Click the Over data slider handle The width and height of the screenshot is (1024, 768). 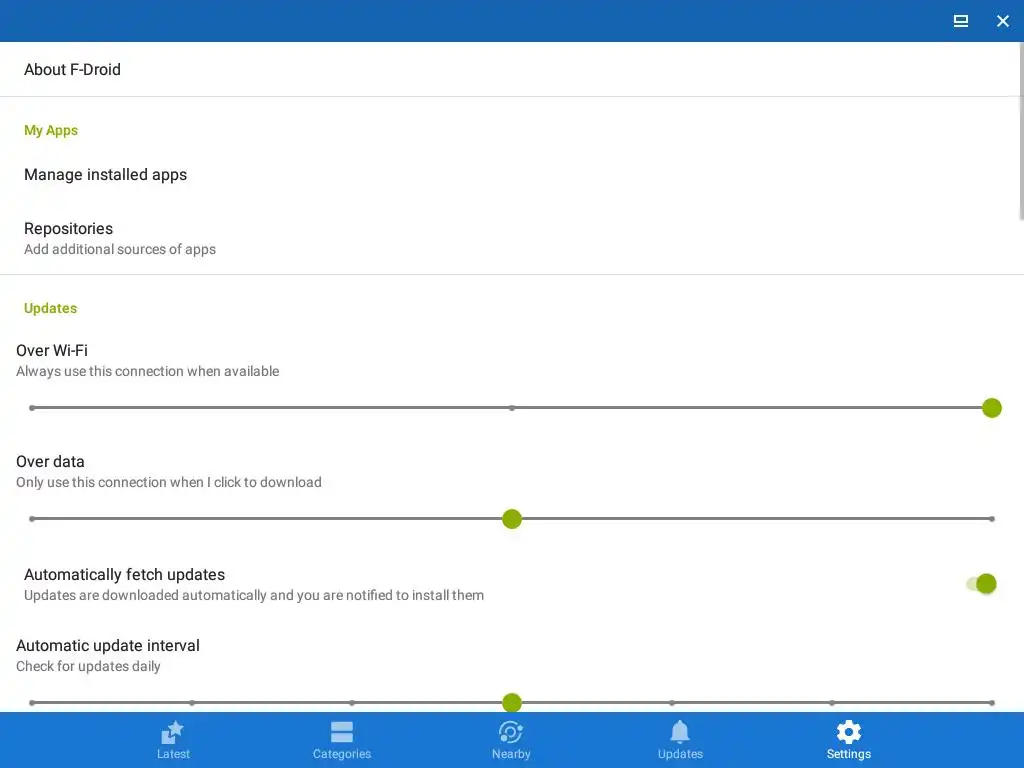(512, 519)
